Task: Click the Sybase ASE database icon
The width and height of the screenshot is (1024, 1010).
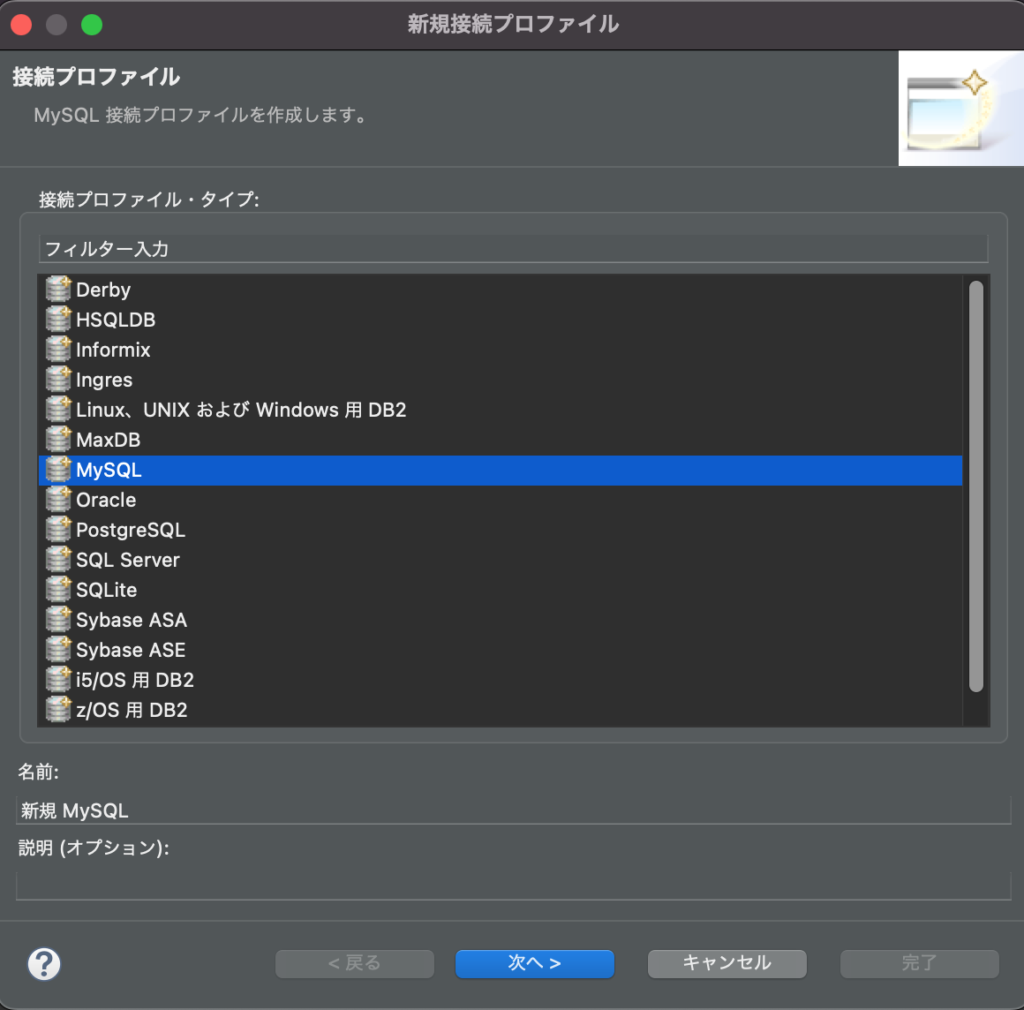Action: tap(58, 650)
